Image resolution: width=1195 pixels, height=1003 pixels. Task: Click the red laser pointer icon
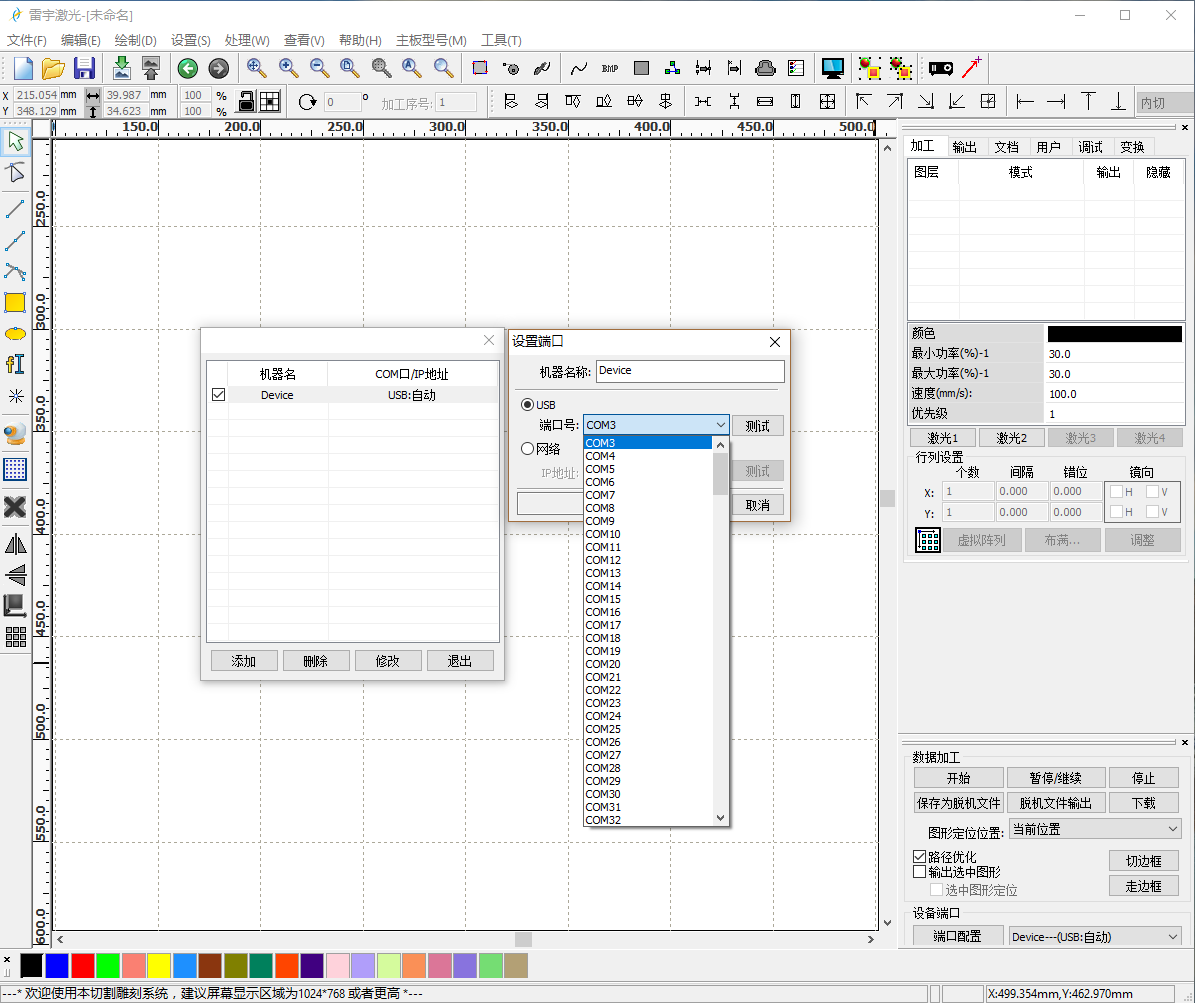[972, 67]
